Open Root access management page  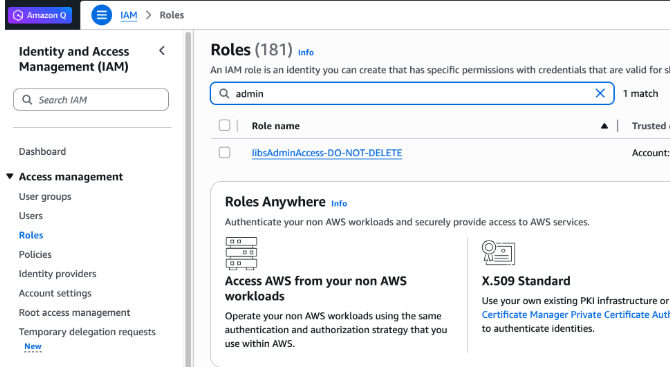74,313
